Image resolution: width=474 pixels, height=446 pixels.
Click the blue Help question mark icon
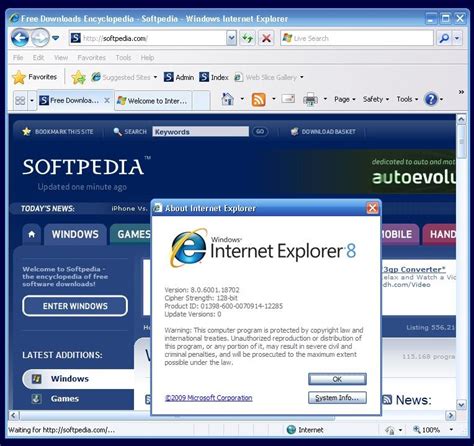coord(431,99)
